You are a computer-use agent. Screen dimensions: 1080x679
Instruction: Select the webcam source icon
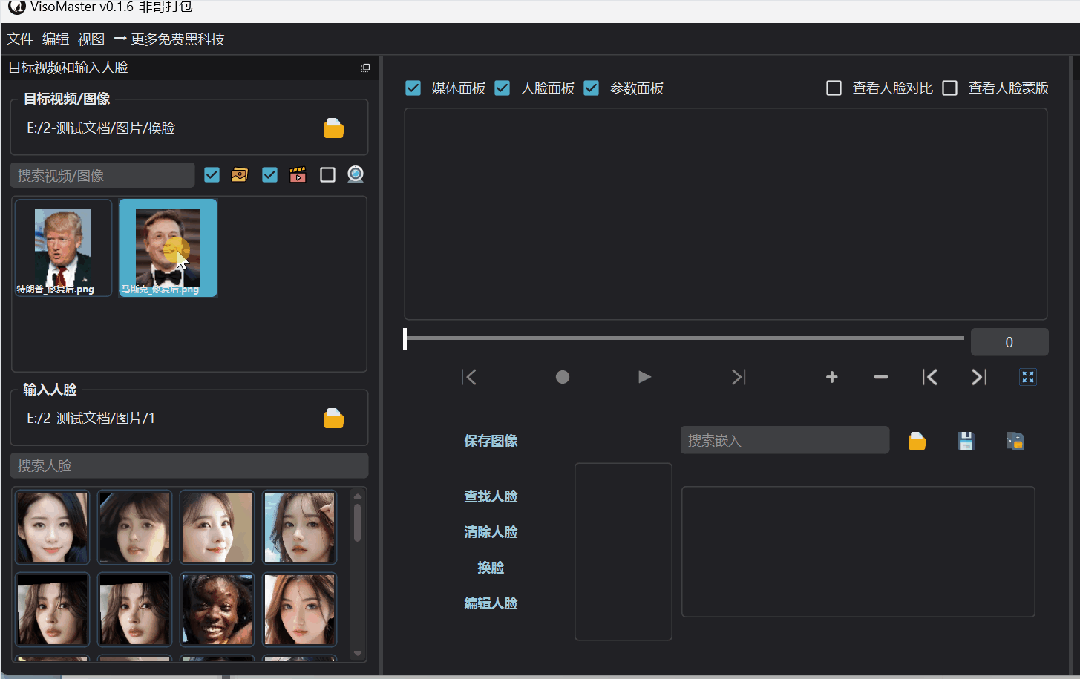point(355,174)
